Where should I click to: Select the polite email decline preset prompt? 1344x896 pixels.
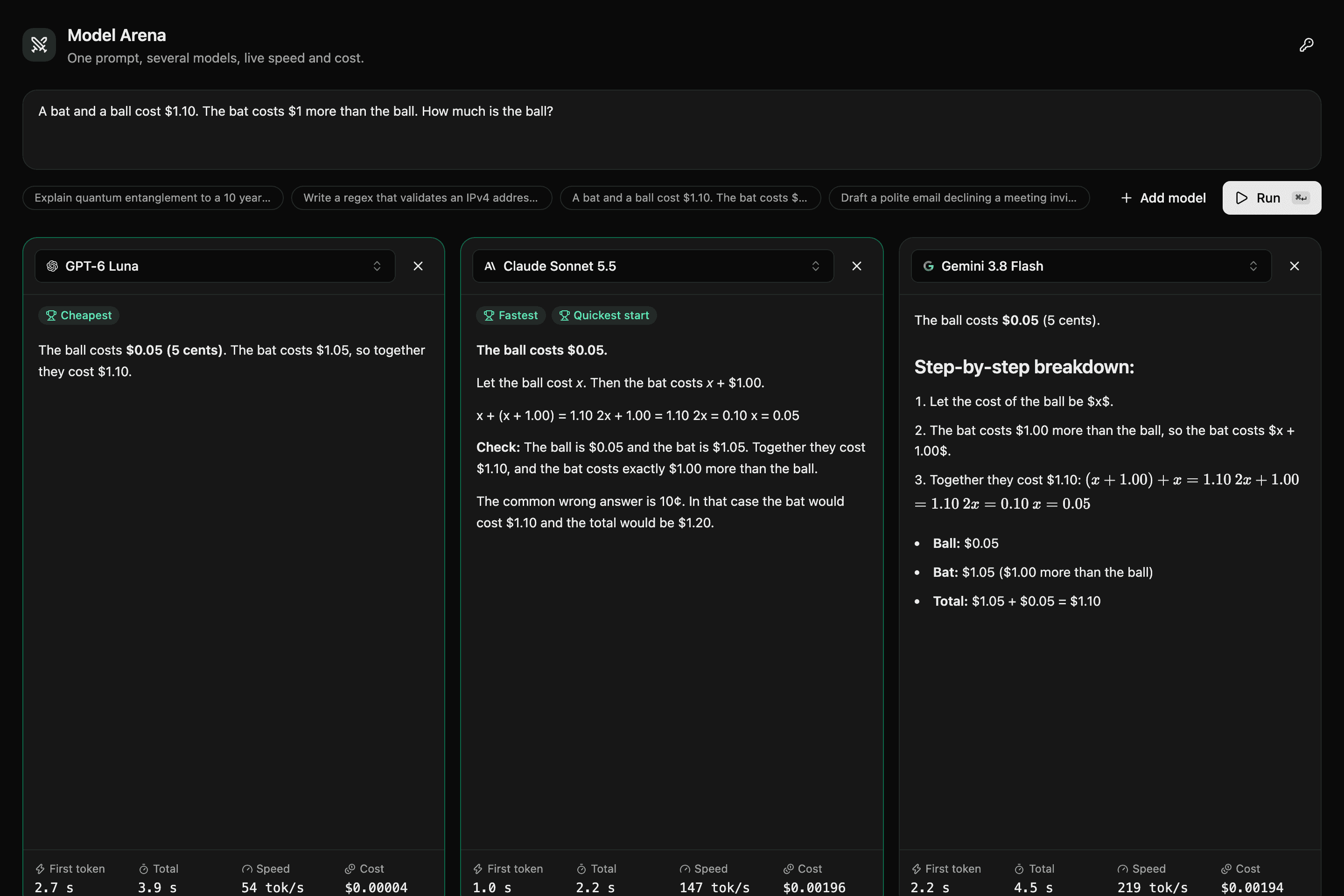point(959,198)
